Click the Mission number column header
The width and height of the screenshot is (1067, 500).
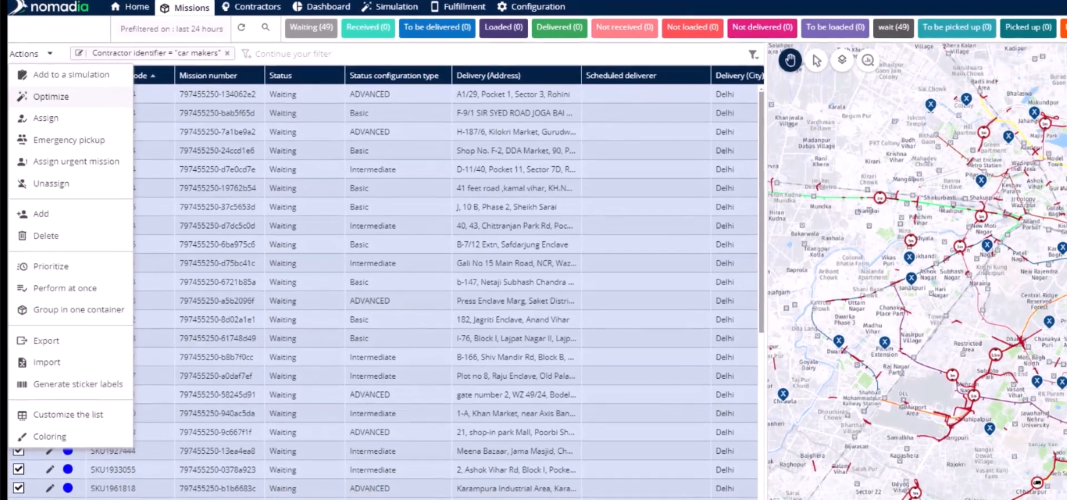coord(219,76)
